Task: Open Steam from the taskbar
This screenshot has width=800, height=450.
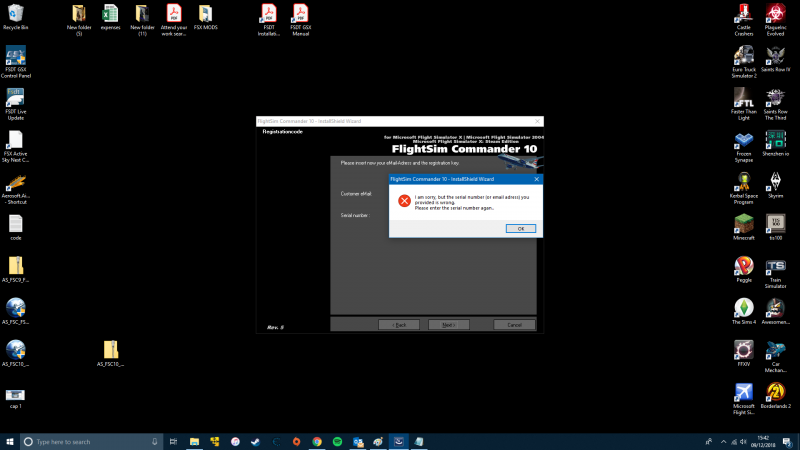Action: coord(256,442)
